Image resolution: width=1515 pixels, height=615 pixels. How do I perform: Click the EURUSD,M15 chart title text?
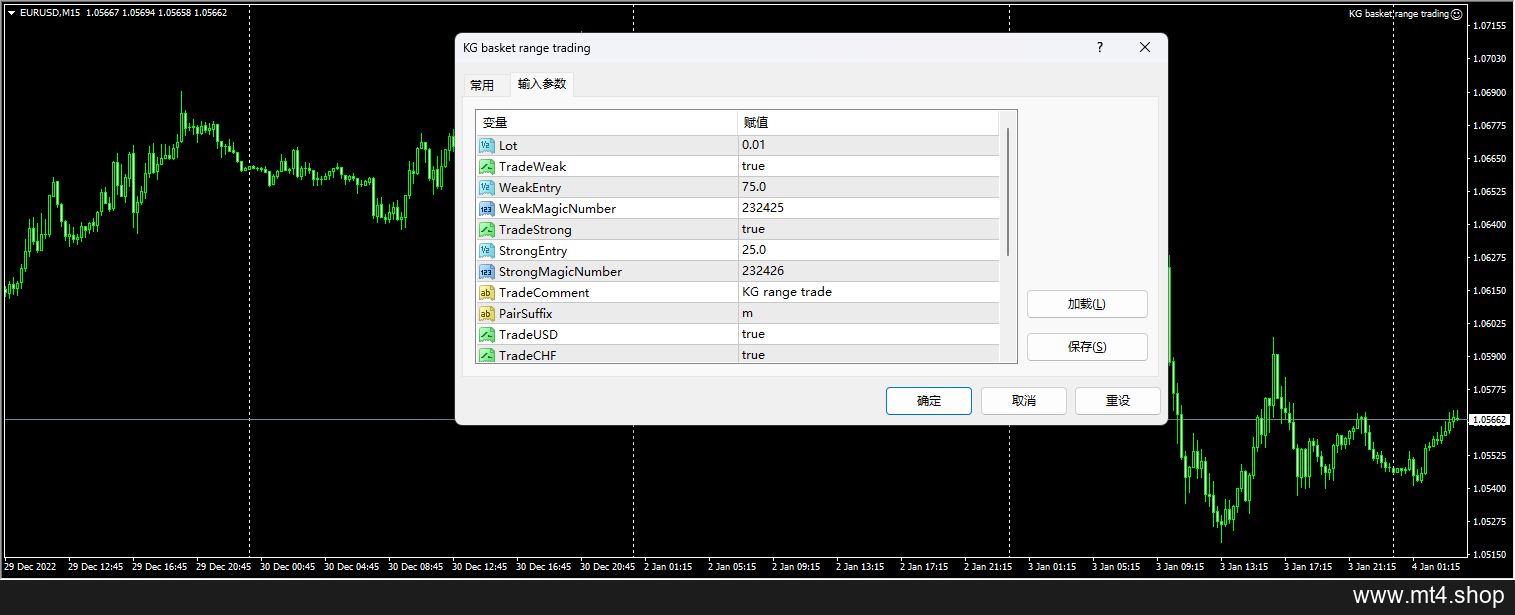(50, 13)
